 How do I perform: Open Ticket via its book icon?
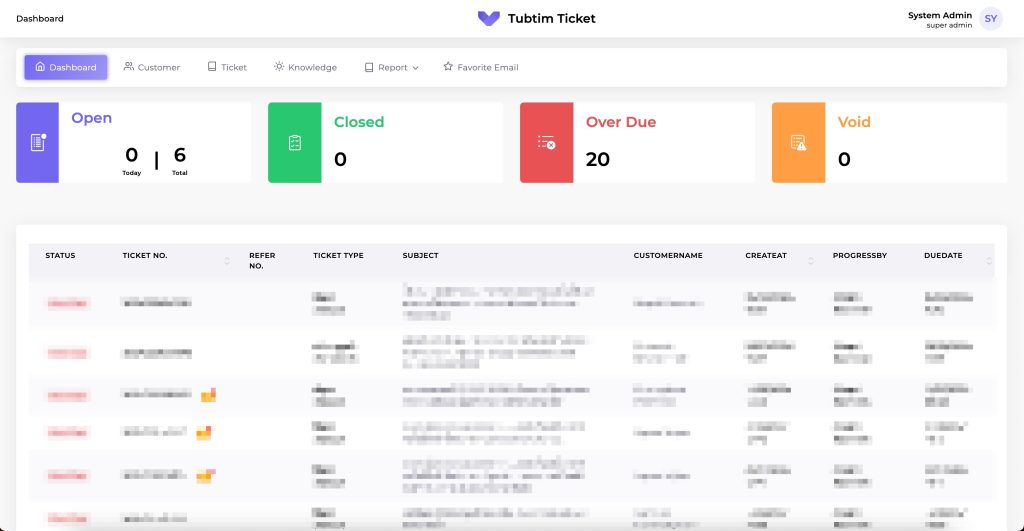(212, 67)
